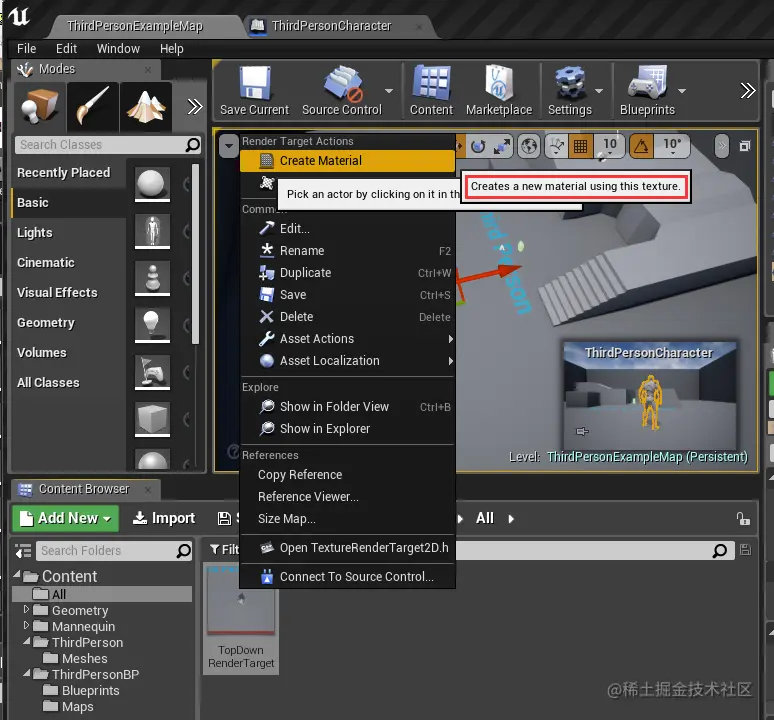Viewport: 774px width, 720px height.
Task: Select the scale transform gizmo icon
Action: [502, 146]
